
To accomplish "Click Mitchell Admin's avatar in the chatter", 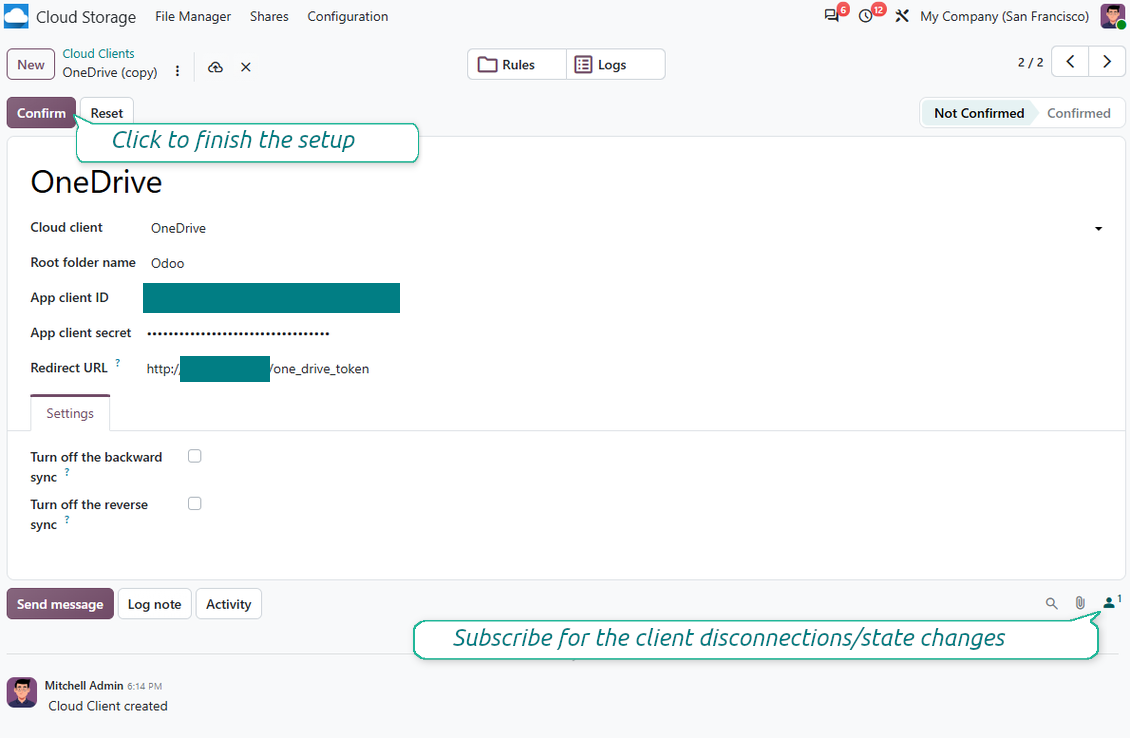I will coord(22,693).
